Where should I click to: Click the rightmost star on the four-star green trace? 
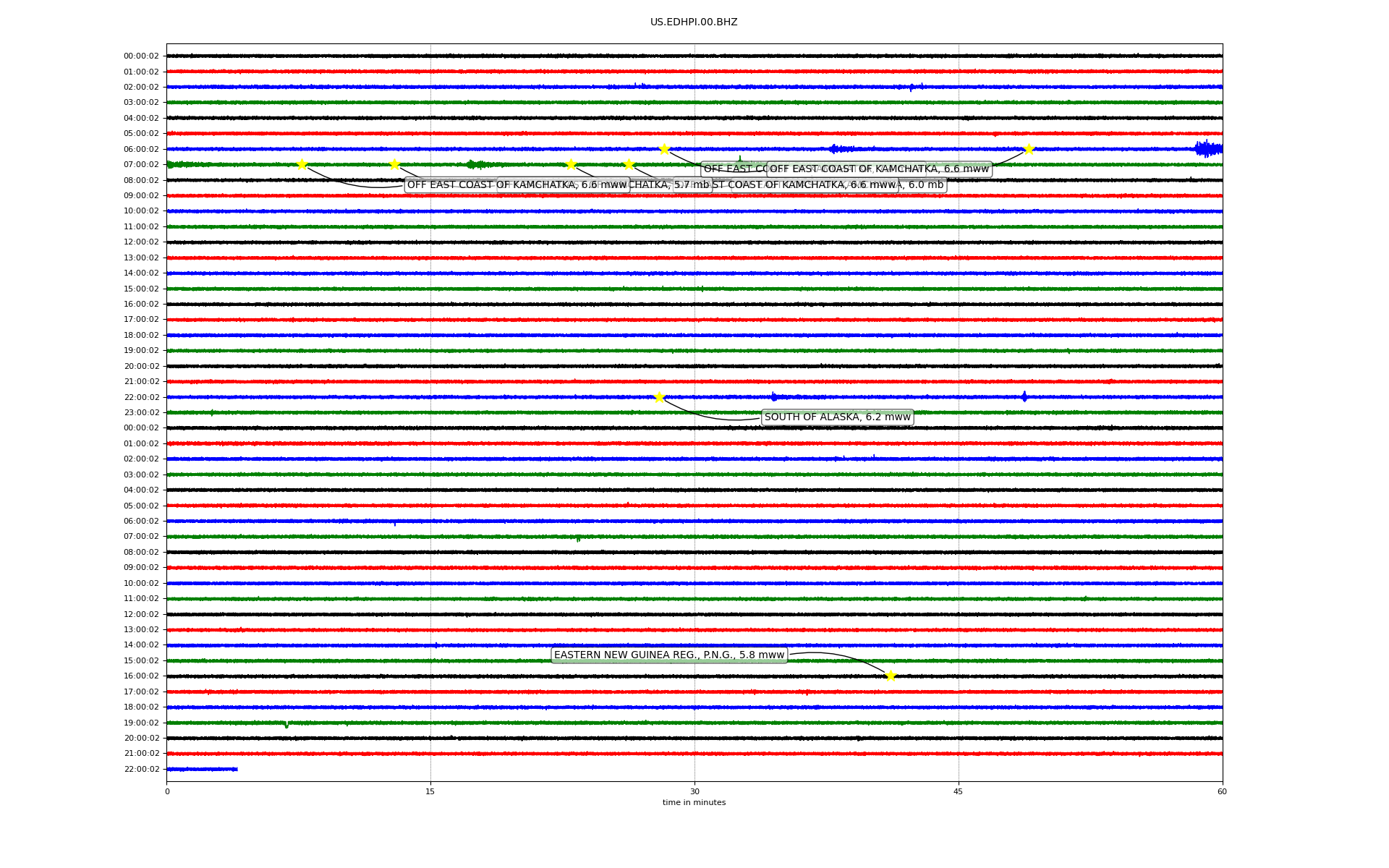point(629,164)
